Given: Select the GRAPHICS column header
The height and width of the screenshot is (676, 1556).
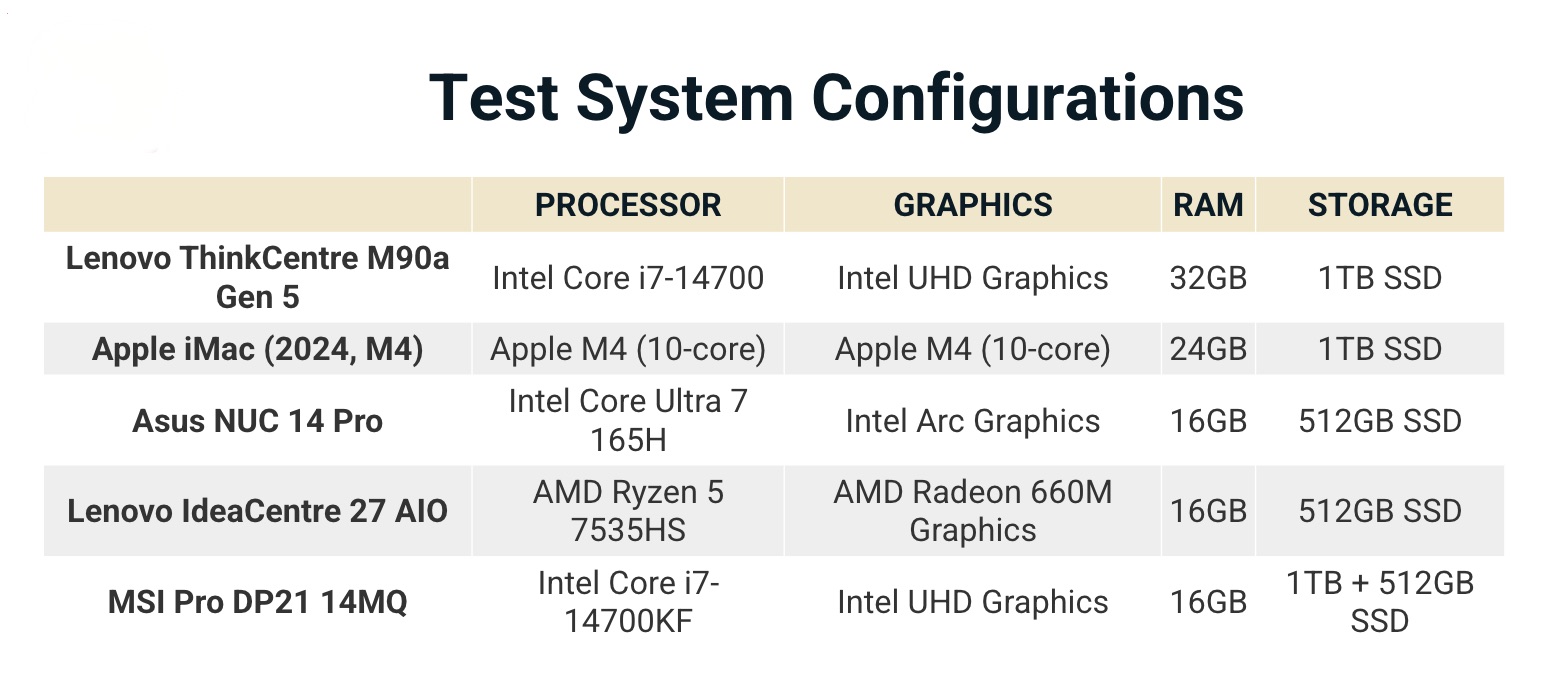Looking at the screenshot, I should [972, 205].
